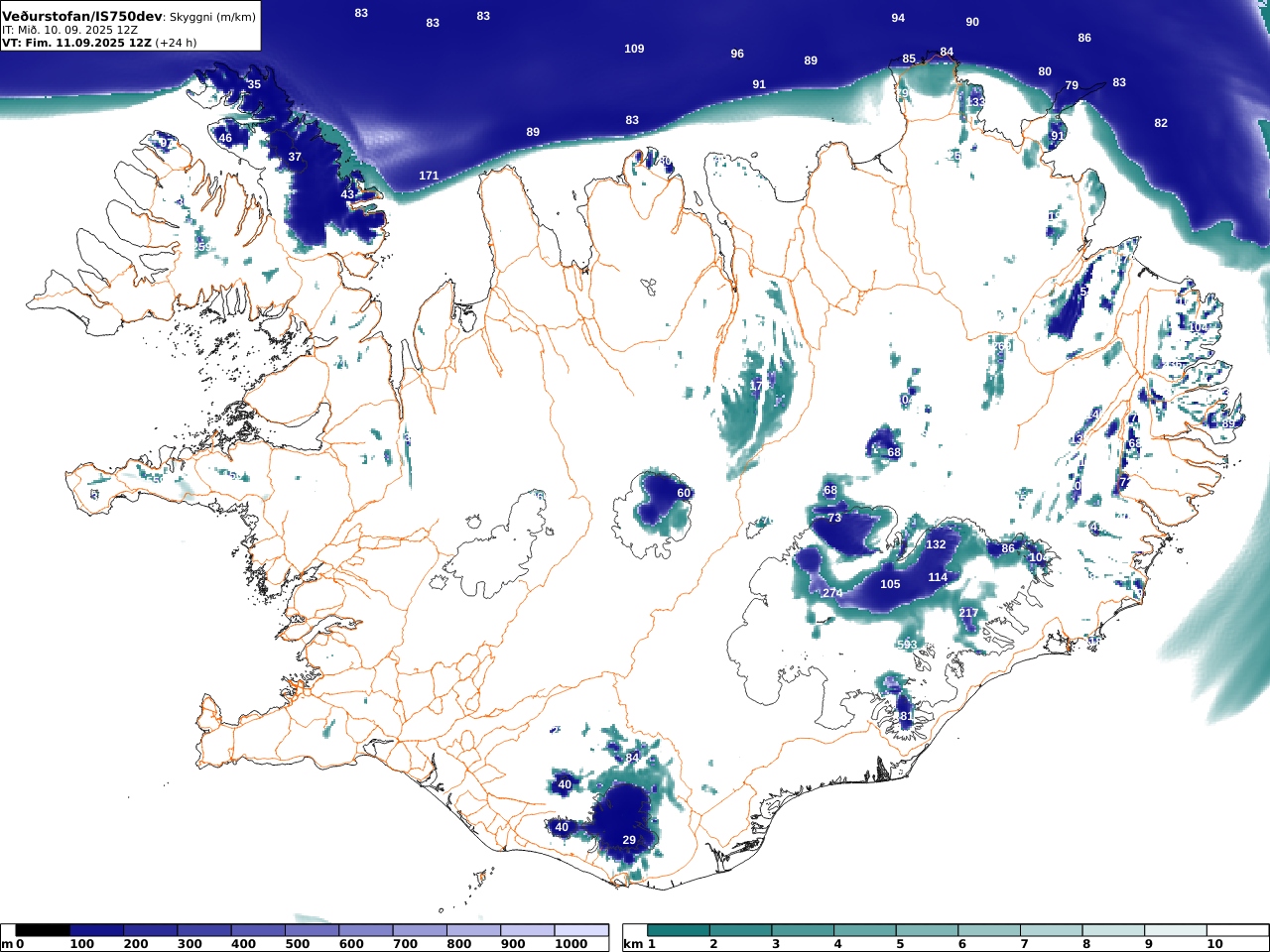
Task: Click the 'km' unit label on the legend
Action: coord(633,944)
